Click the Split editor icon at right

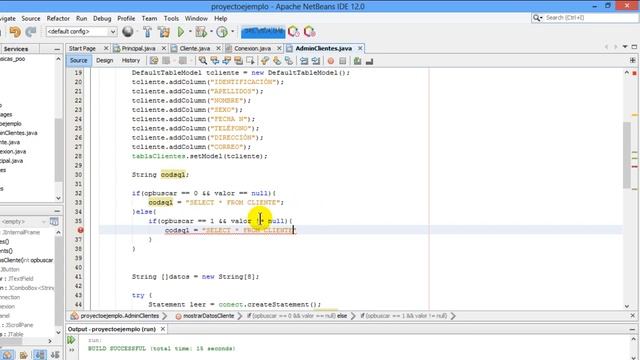pyautogui.click(x=632, y=60)
